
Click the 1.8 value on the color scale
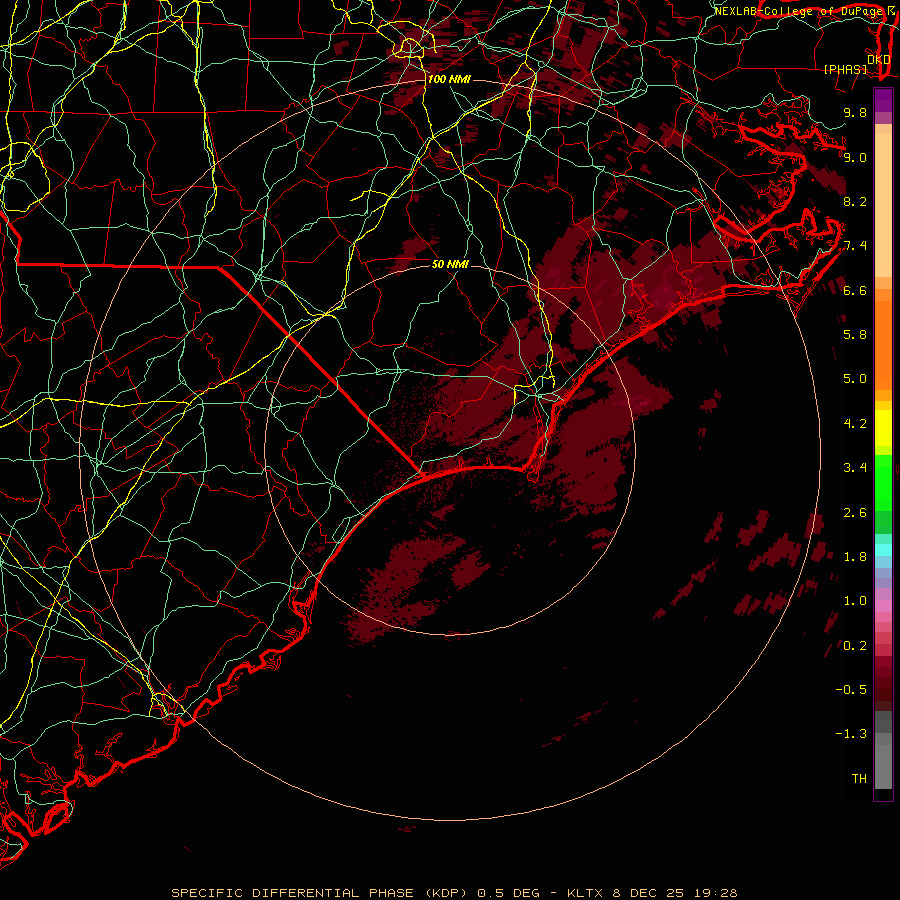pos(855,557)
